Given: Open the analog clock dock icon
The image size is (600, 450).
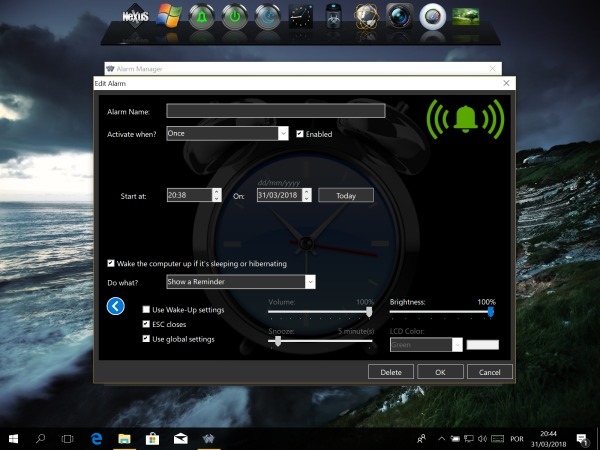Looking at the screenshot, I should click(x=301, y=18).
